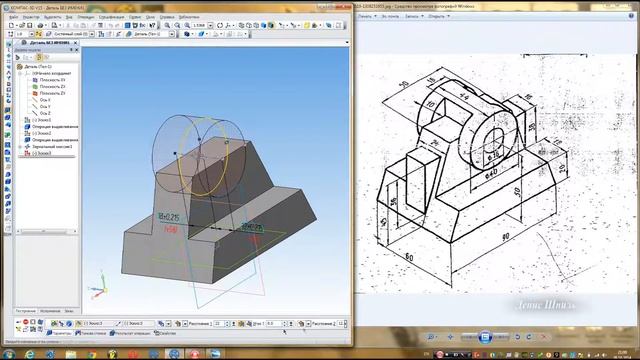Open the Системный слой layer dropdown
The image size is (640, 360).
coord(92,34)
